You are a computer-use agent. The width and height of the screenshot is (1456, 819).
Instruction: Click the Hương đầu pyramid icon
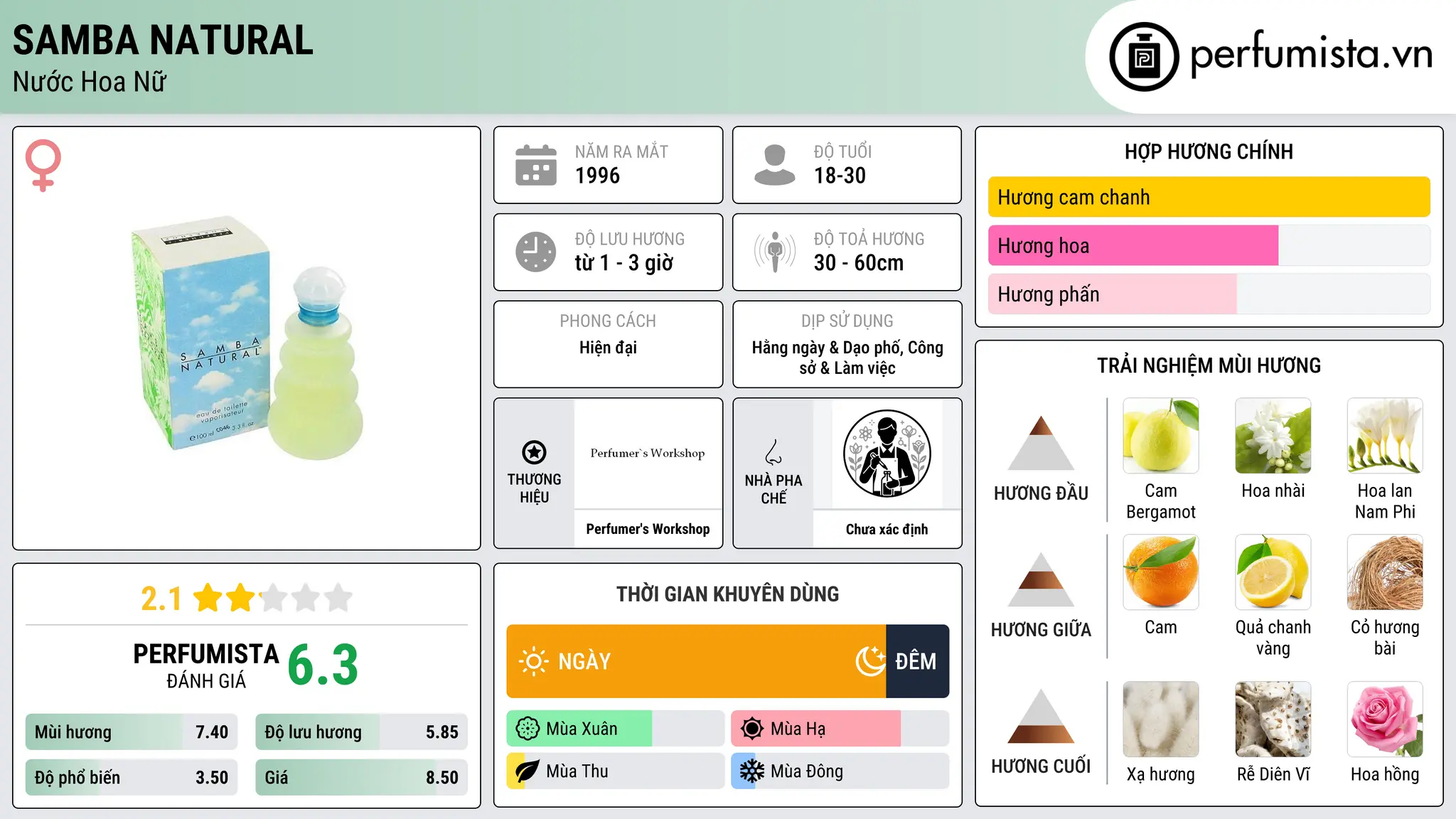(1042, 443)
